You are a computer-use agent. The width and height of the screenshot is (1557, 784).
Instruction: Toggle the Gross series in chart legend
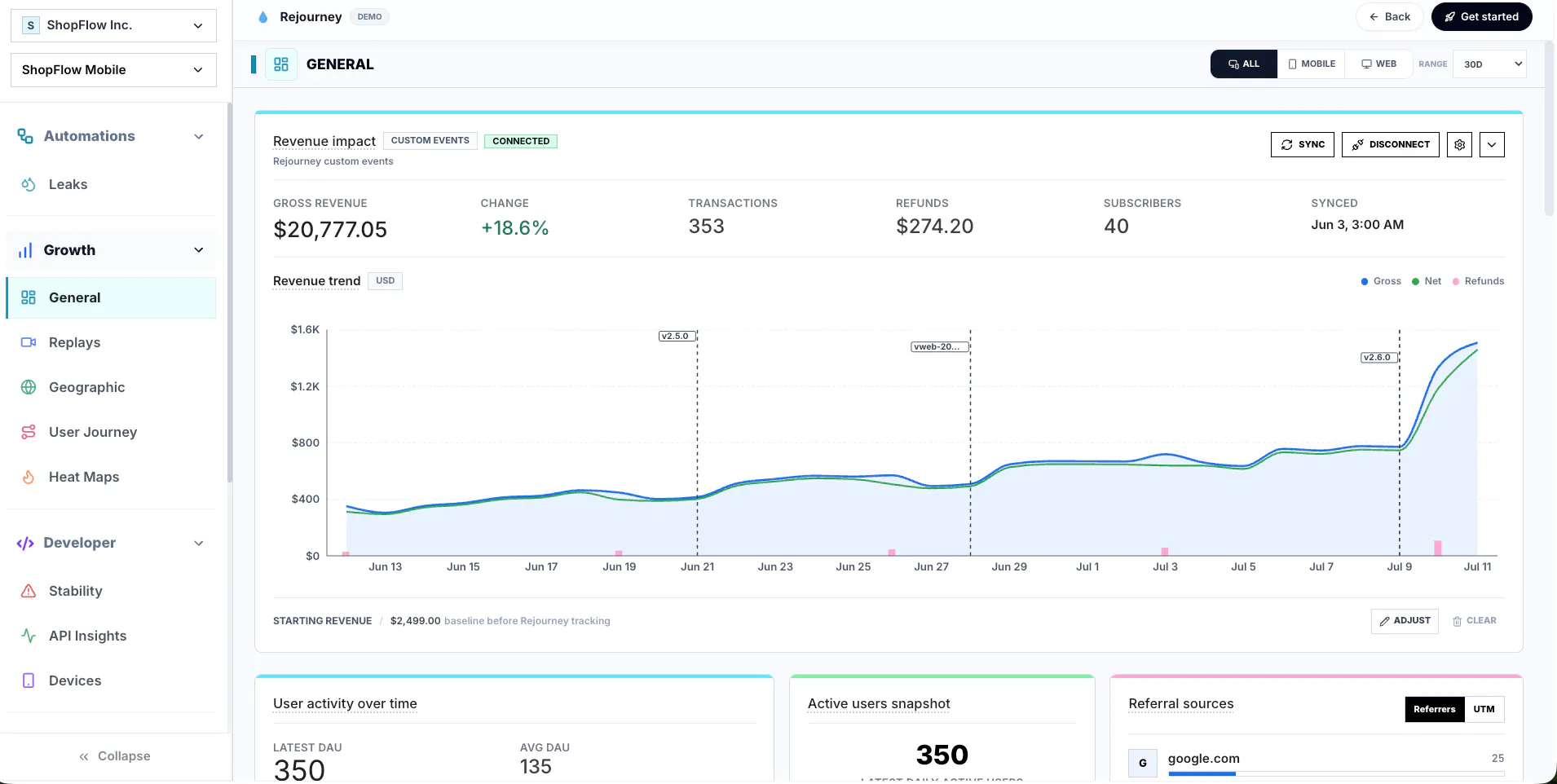(1381, 281)
